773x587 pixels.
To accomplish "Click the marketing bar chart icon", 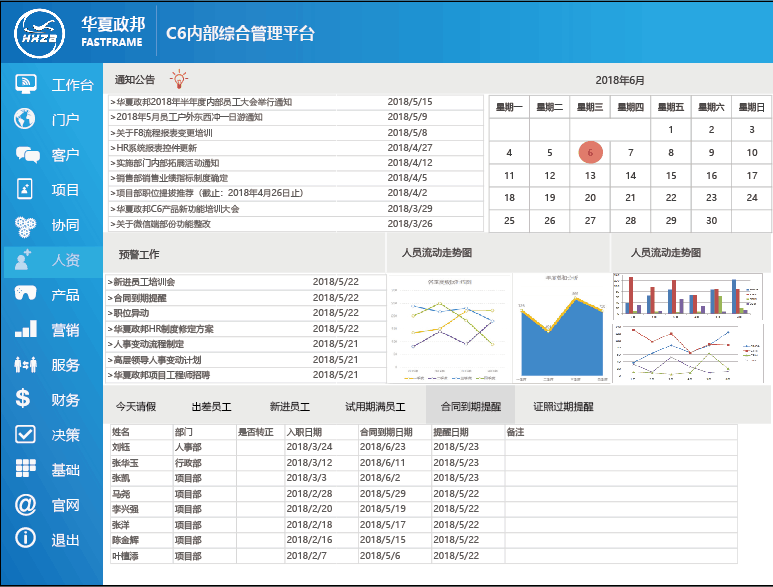I will coord(26,330).
